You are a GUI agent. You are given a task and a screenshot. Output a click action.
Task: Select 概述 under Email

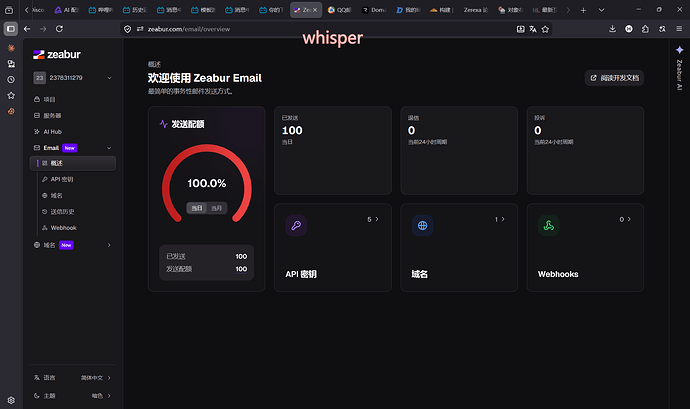(x=73, y=163)
